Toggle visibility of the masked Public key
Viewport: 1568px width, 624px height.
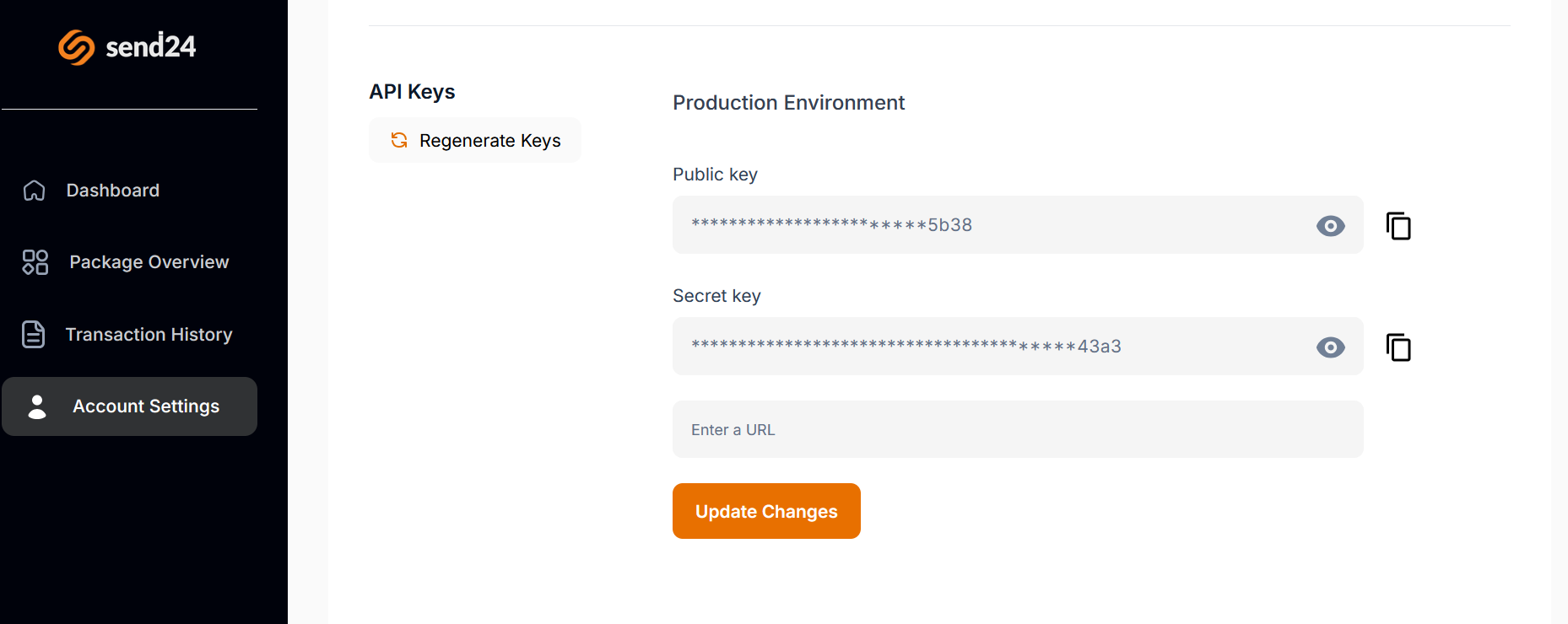click(x=1330, y=226)
